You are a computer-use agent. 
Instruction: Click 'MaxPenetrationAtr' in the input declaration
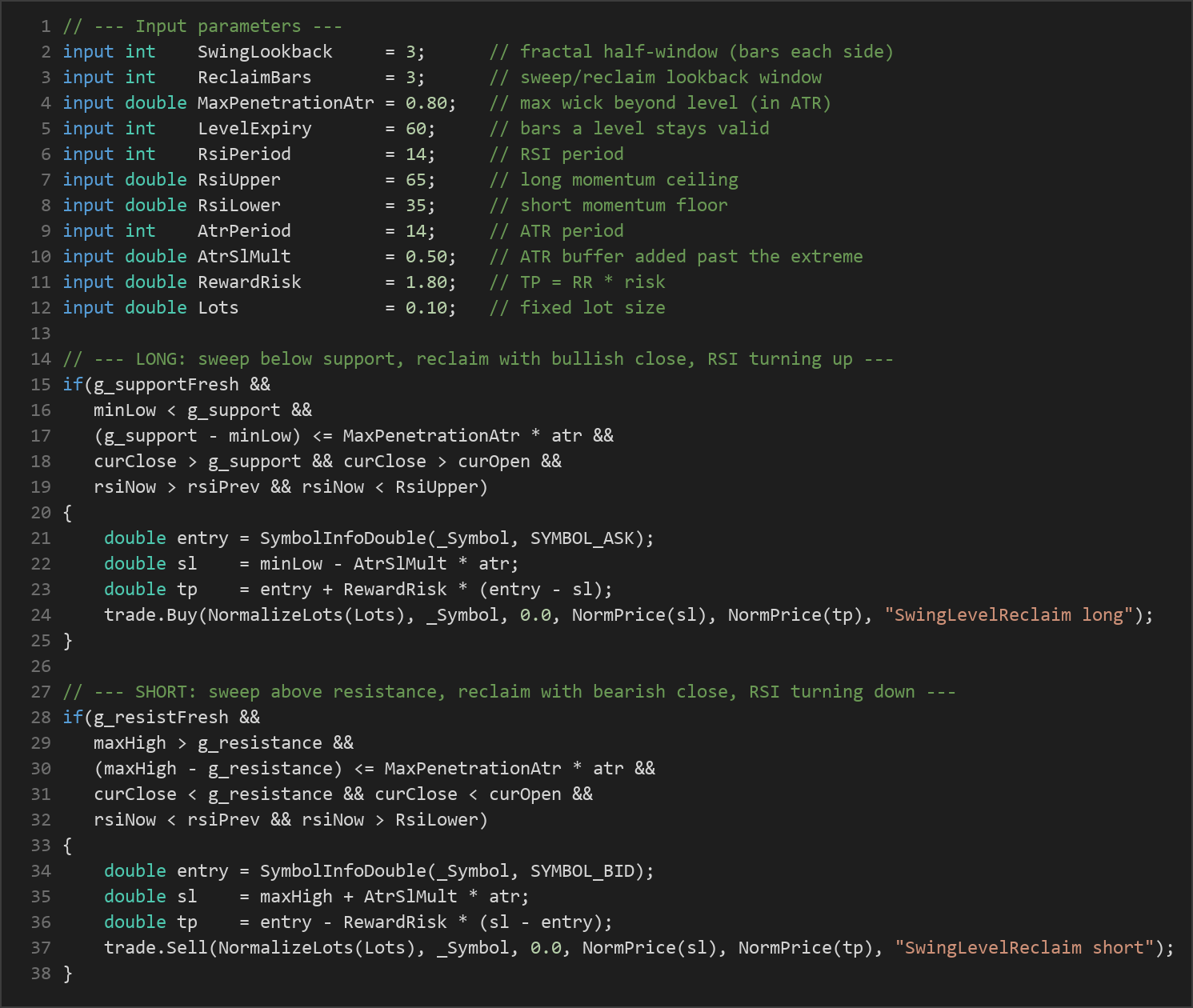pos(286,103)
